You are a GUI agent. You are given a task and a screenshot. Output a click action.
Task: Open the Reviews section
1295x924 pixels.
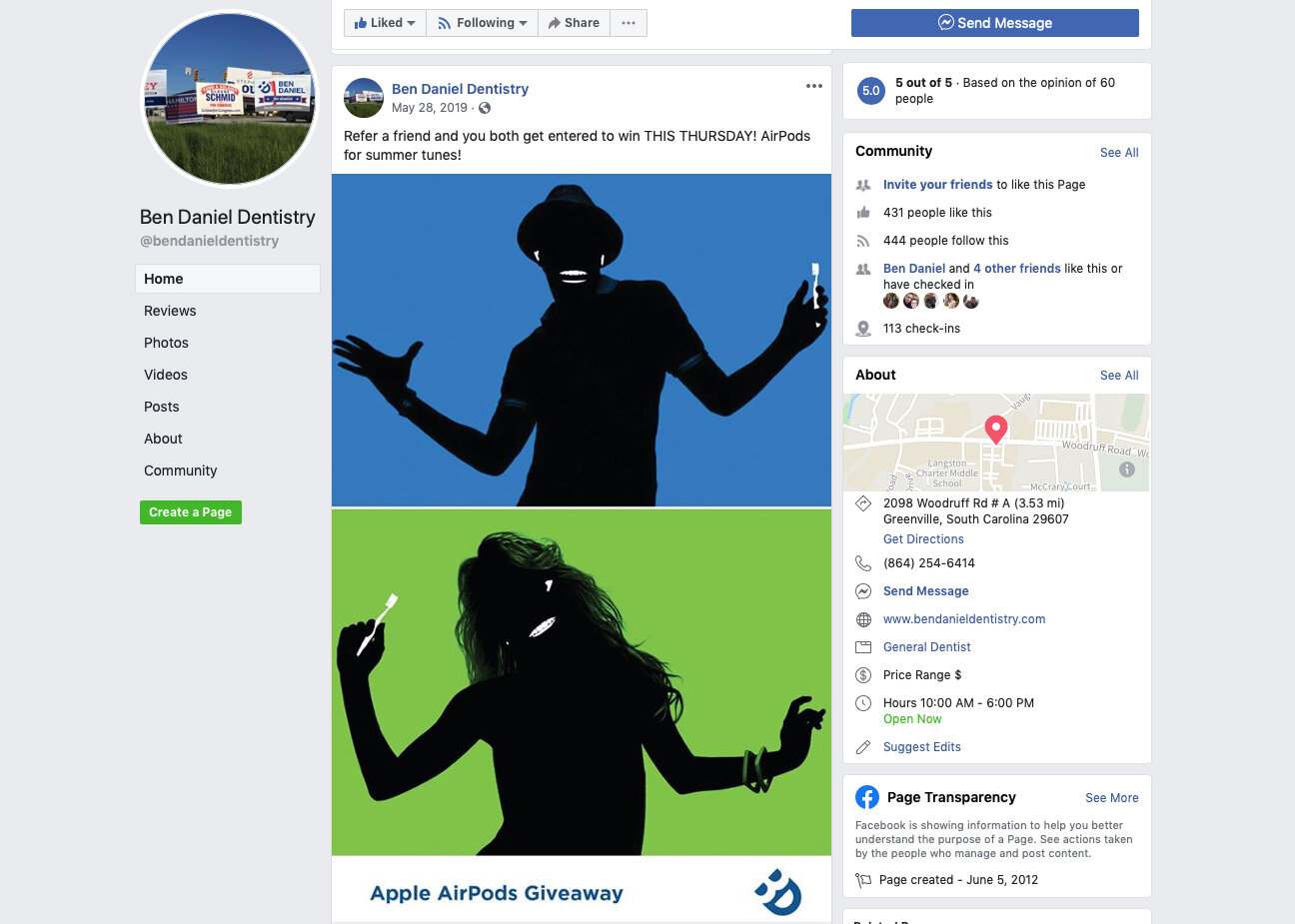tap(170, 311)
